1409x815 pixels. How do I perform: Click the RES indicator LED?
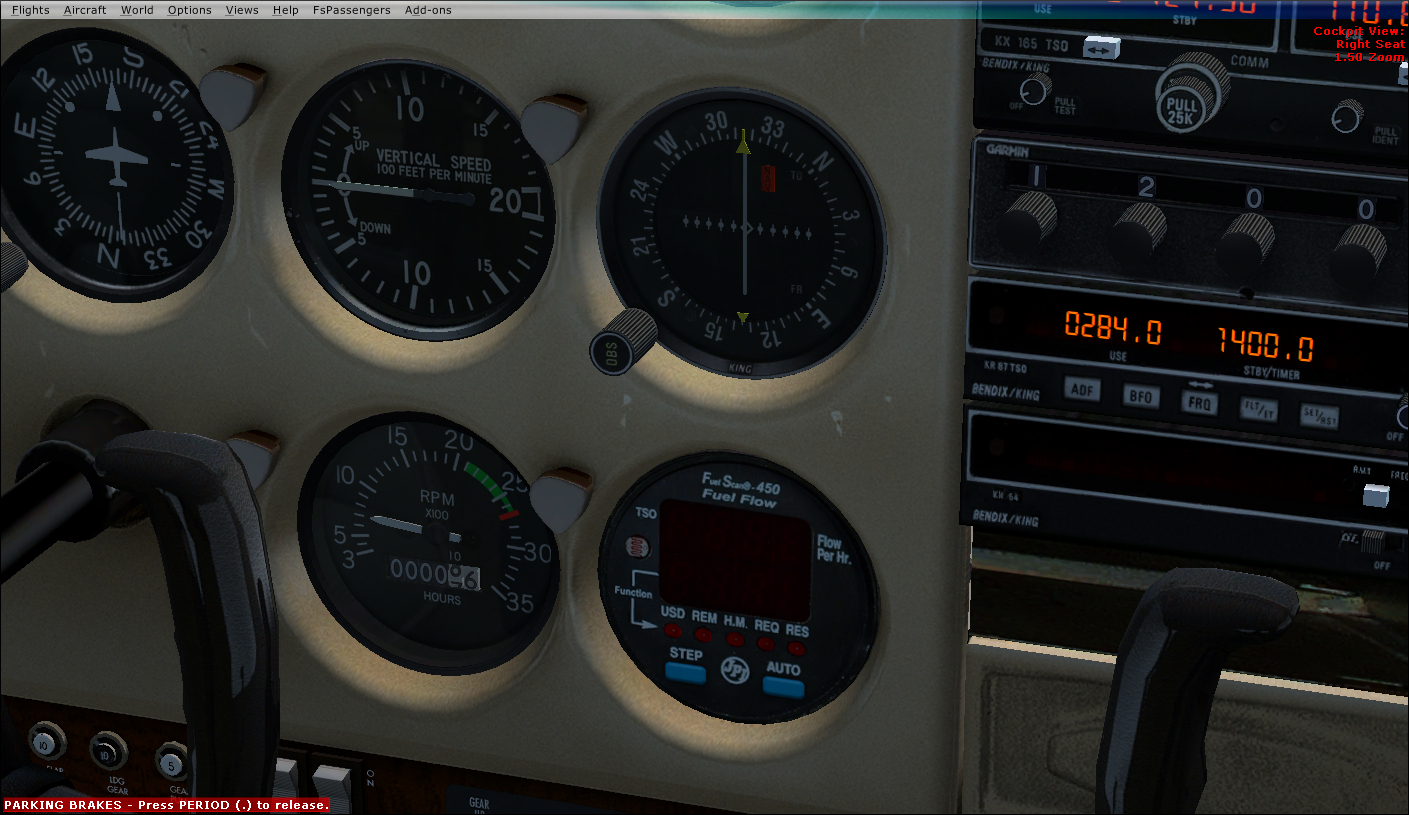point(797,647)
